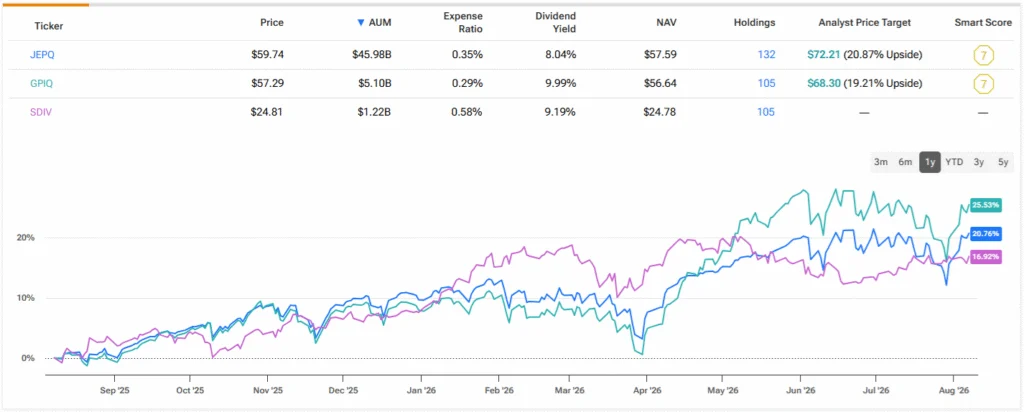Sort by Expense Ratio column header

[461, 22]
